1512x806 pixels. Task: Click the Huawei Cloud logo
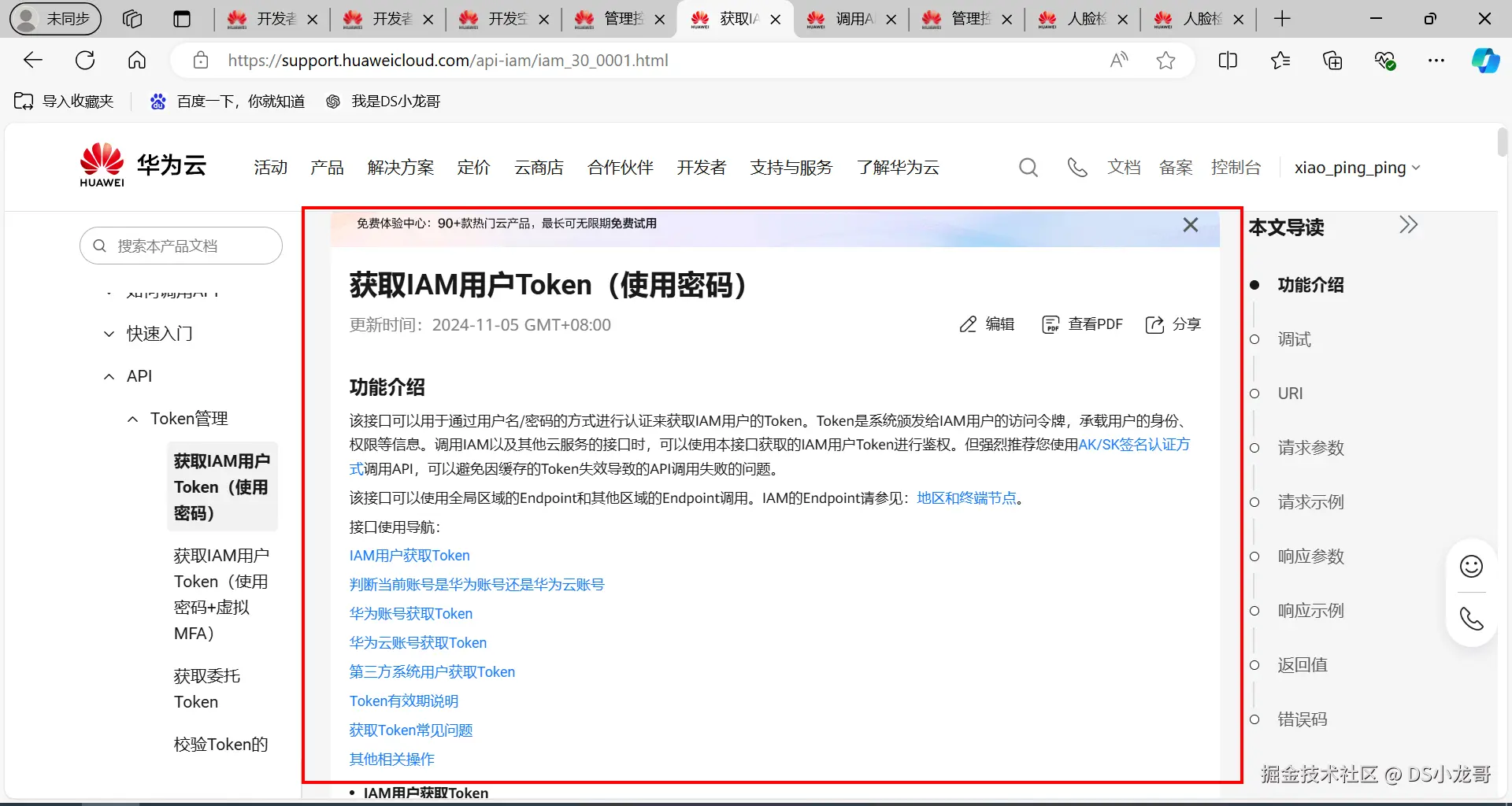point(143,165)
